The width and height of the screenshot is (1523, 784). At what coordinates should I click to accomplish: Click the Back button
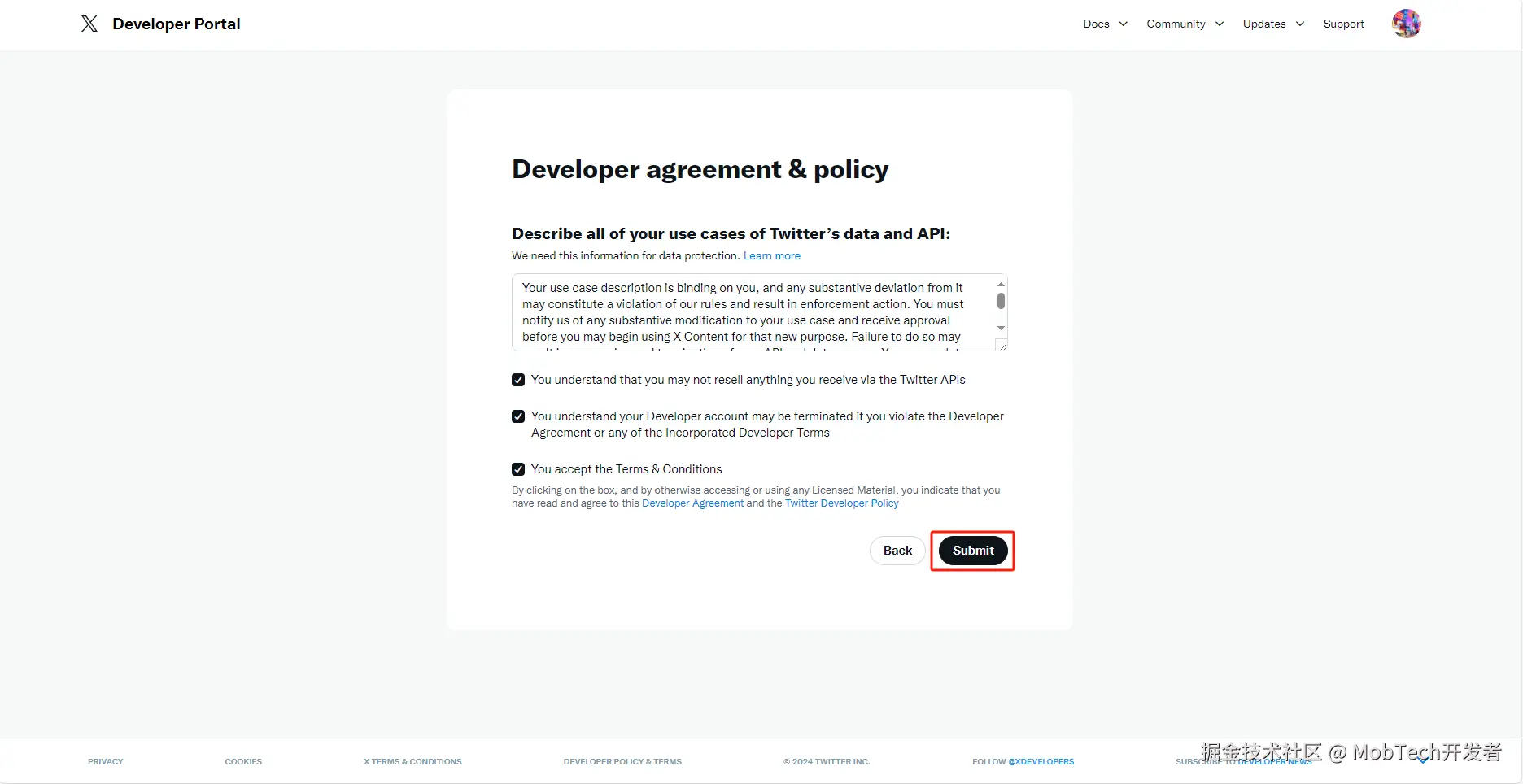coord(897,551)
